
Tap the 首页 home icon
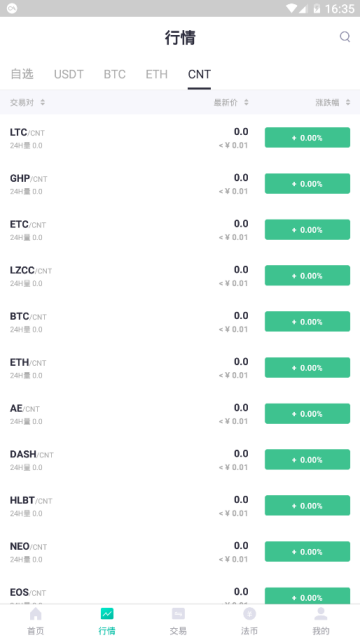[36, 613]
